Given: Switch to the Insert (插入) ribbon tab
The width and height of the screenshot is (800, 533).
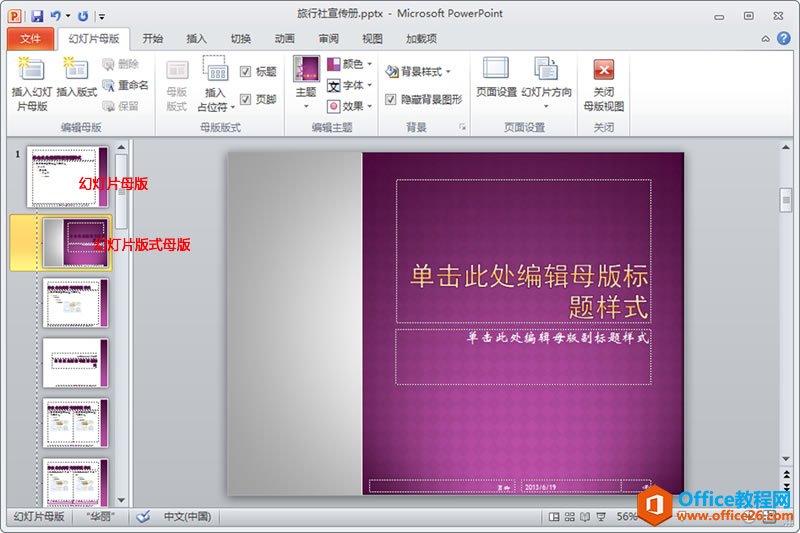Looking at the screenshot, I should click(197, 39).
